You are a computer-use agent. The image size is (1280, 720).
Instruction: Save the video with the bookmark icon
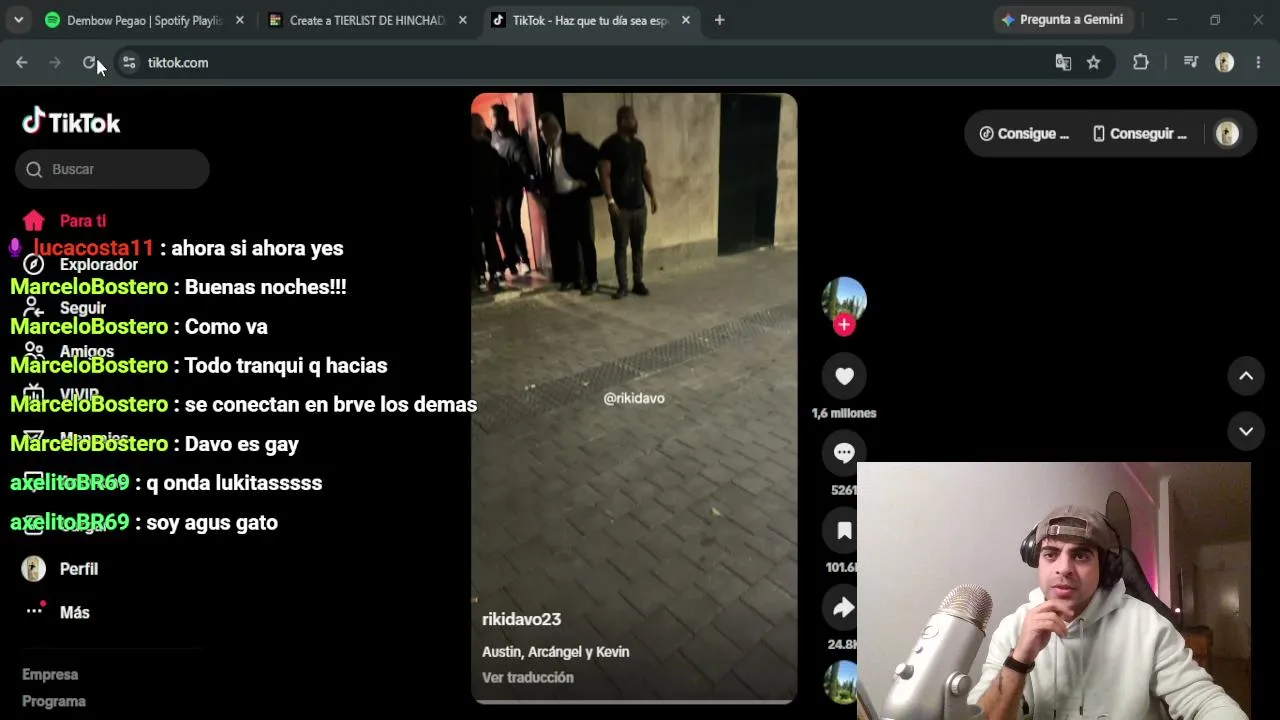(x=844, y=531)
